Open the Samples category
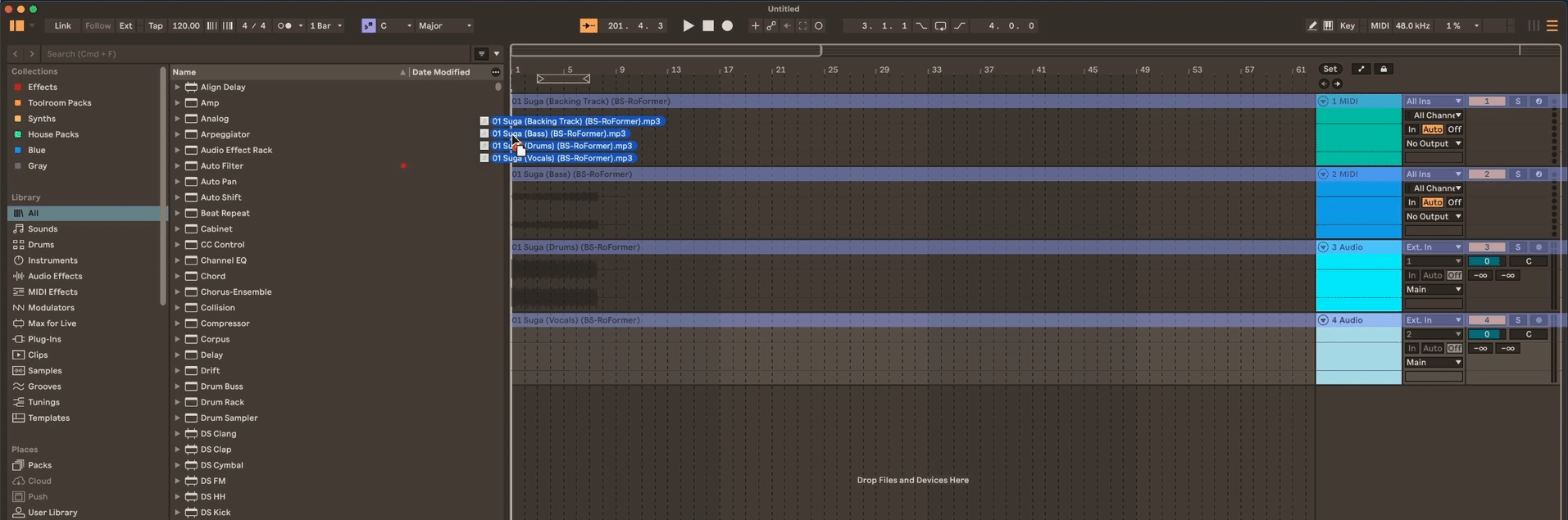1568x520 pixels. point(44,371)
